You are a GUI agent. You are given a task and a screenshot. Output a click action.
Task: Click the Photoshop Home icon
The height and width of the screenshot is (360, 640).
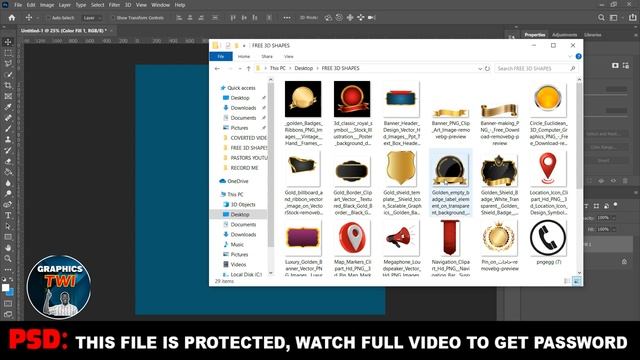click(12, 18)
